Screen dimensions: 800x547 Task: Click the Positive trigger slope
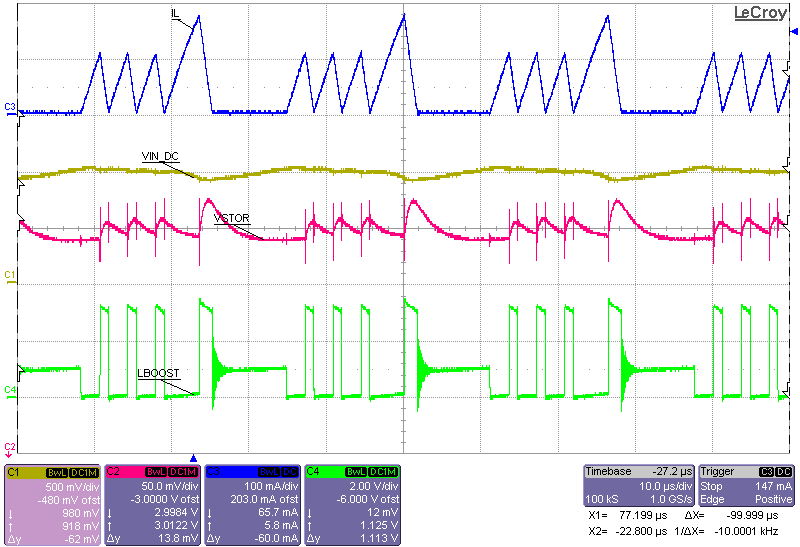773,499
